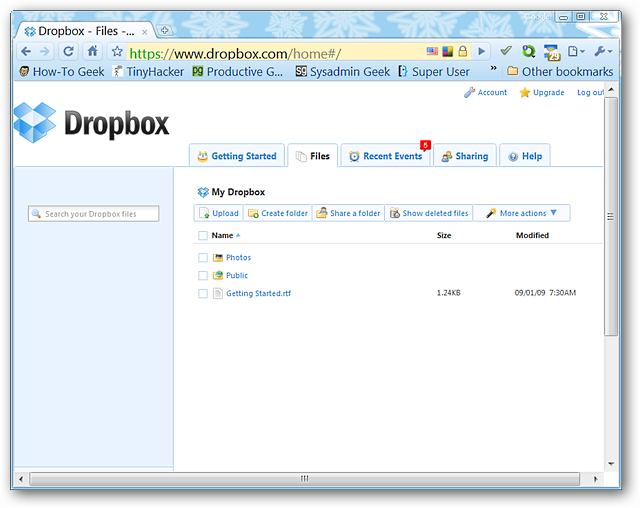This screenshot has height=508, width=640.
Task: Reload the page with browser refresh icon
Action: tap(69, 51)
